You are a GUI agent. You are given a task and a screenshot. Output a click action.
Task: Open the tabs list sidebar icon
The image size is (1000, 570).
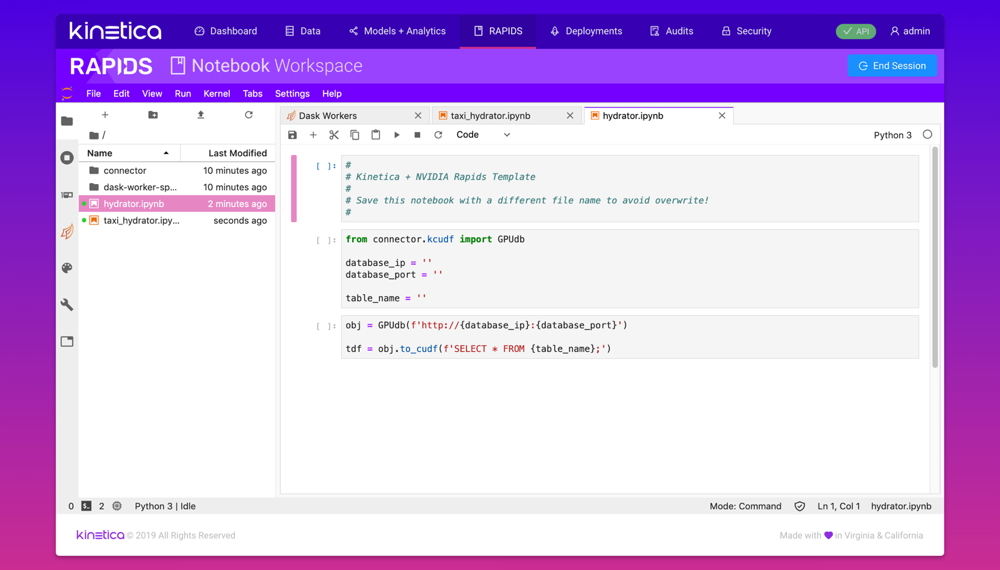[67, 341]
